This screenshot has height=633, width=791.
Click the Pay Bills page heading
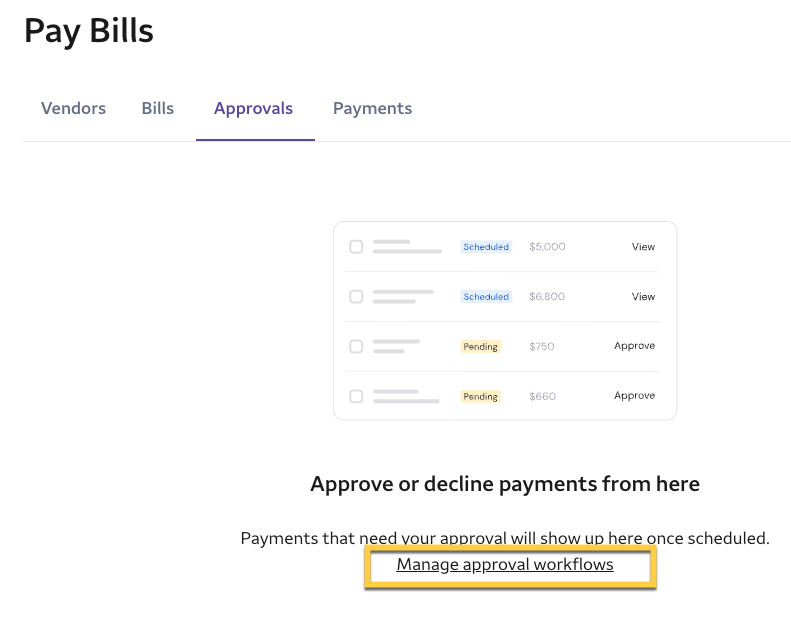(x=89, y=31)
